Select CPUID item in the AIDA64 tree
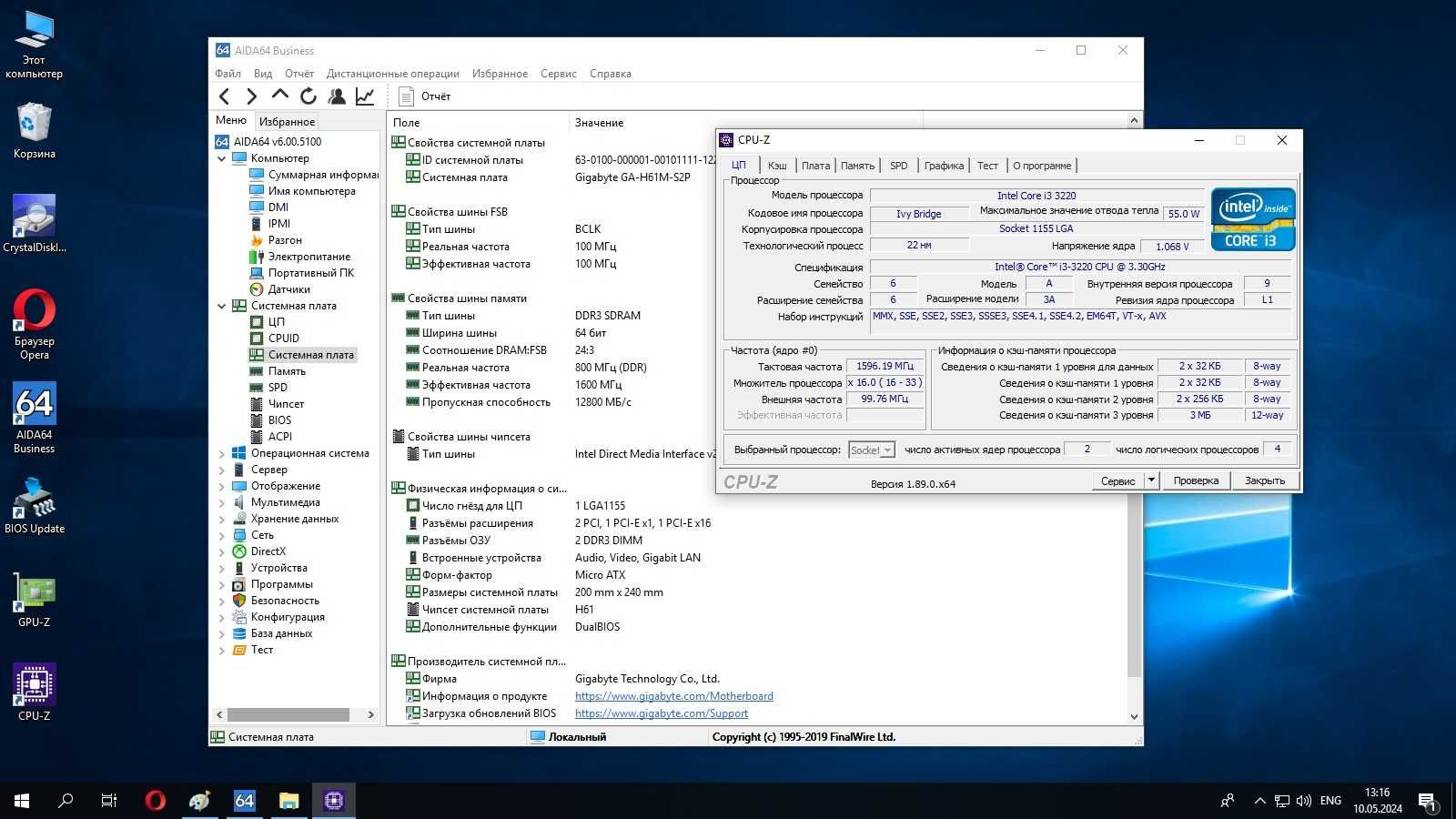1456x819 pixels. click(283, 339)
